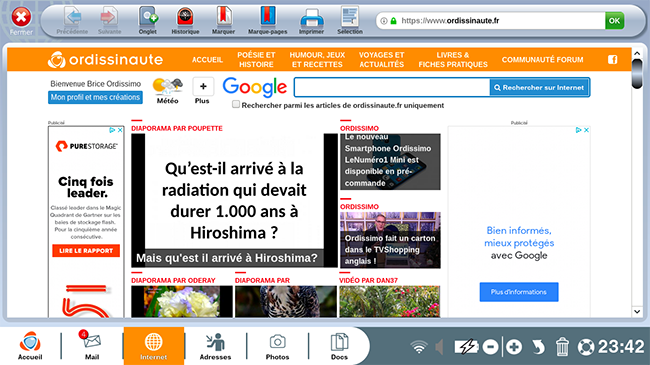The width and height of the screenshot is (650, 365).
Task: Open the bird diaporama thumbnail
Action: click(286, 302)
